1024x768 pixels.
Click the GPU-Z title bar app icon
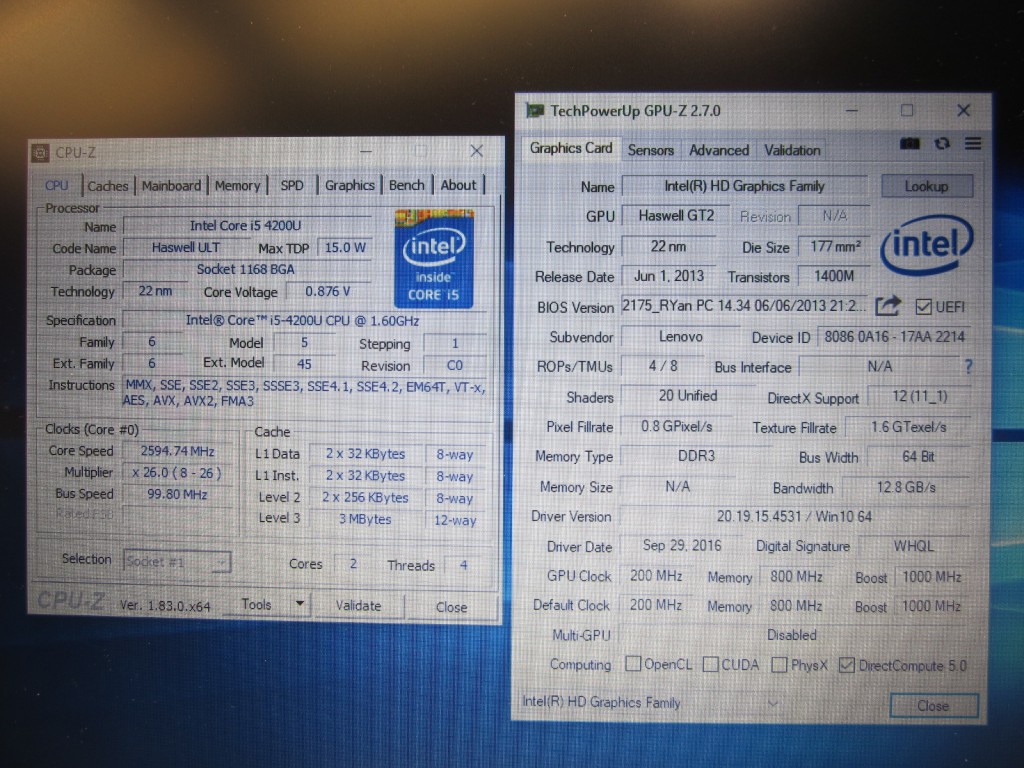point(535,111)
